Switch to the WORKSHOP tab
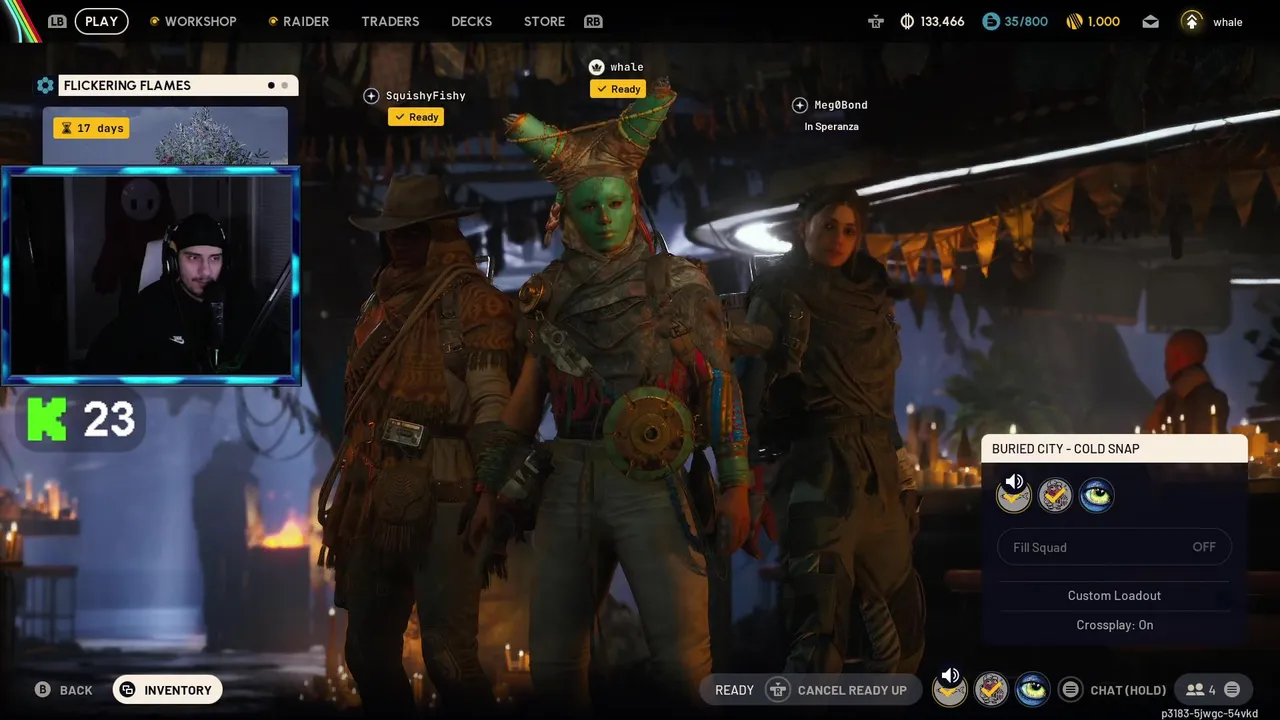This screenshot has height=720, width=1280. (193, 21)
